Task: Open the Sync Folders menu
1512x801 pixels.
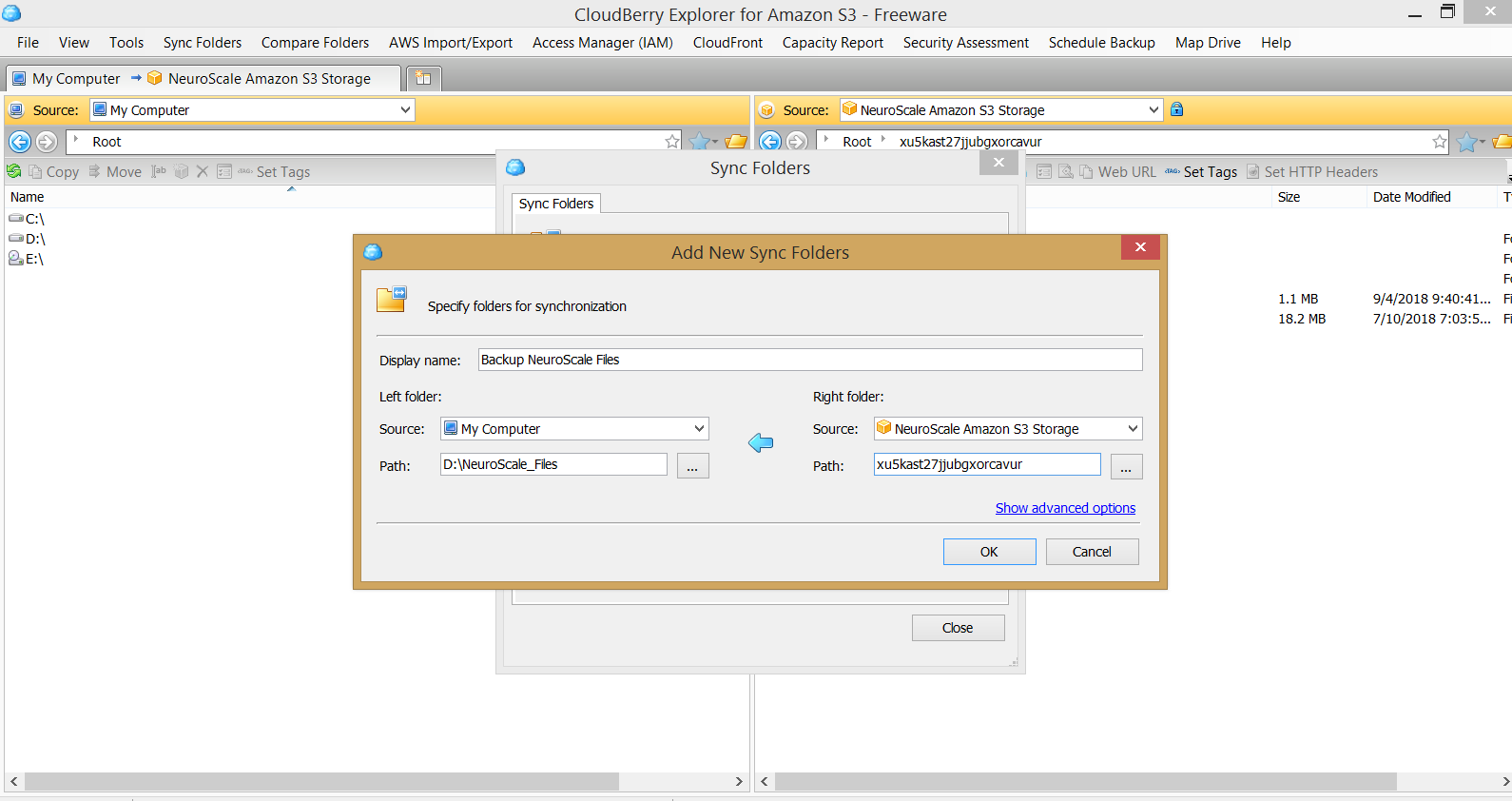Action: 203,43
